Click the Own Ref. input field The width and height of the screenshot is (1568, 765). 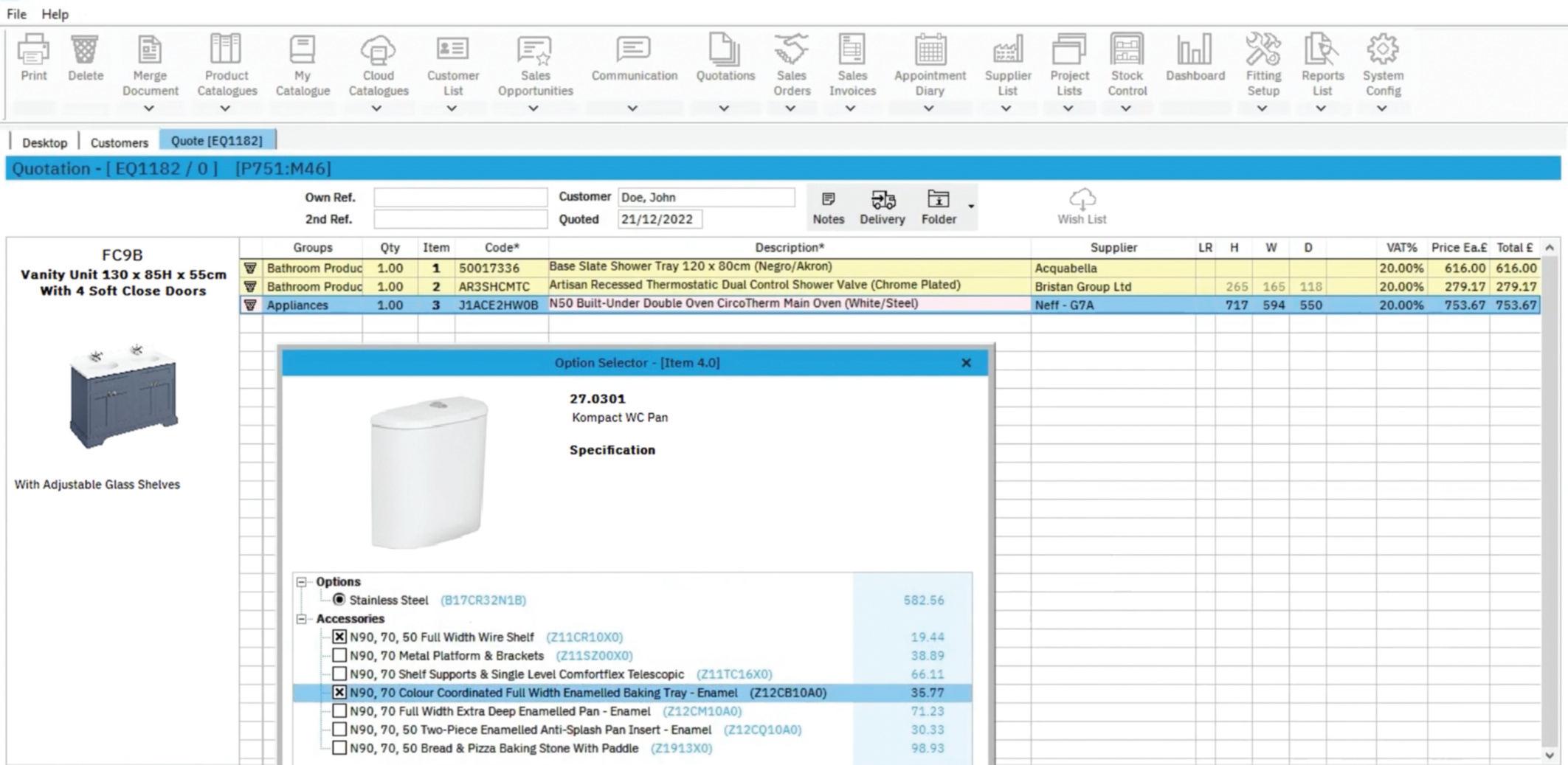coord(460,197)
